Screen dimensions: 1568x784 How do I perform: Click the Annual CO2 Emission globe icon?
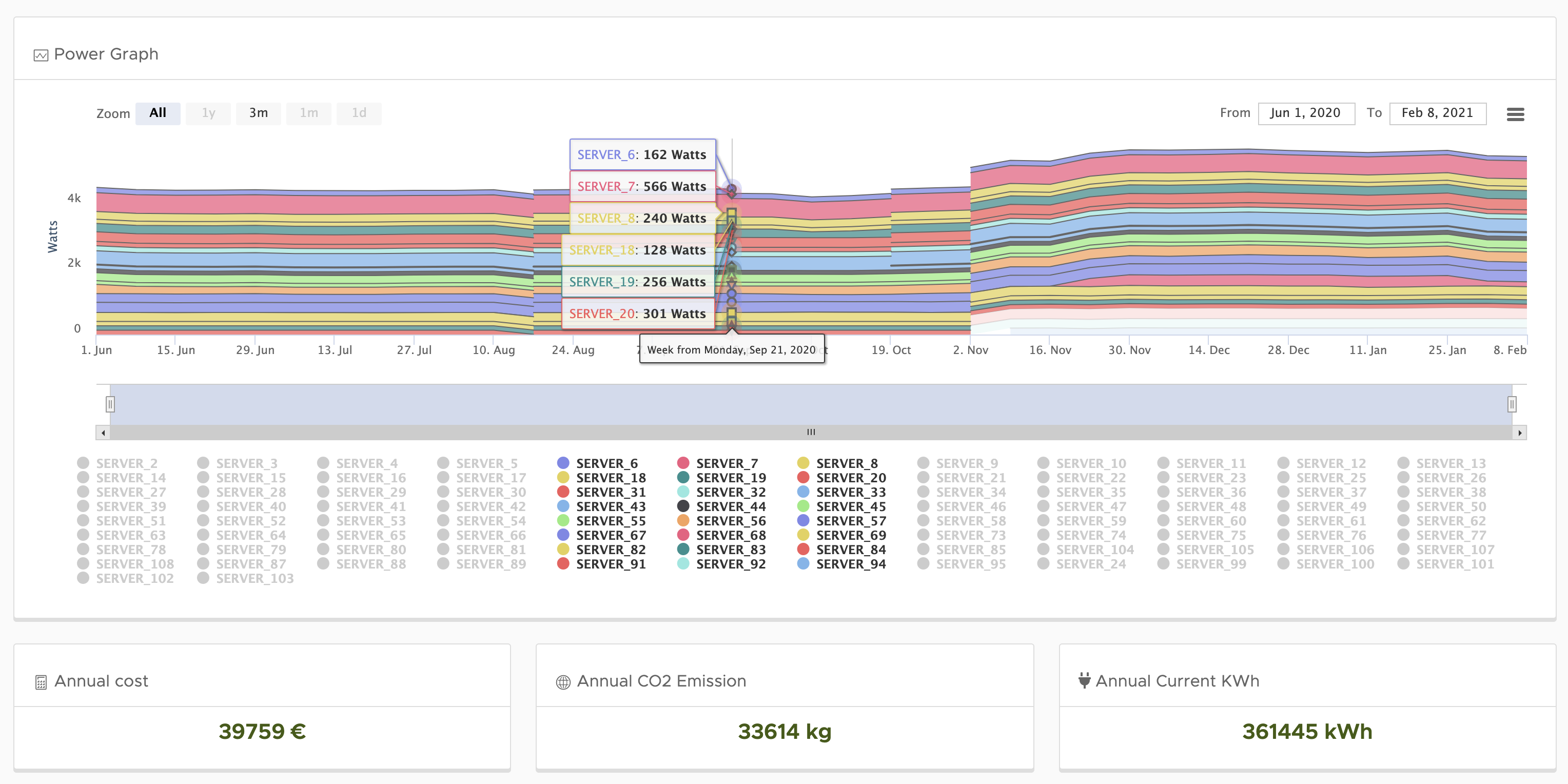pyautogui.click(x=563, y=682)
